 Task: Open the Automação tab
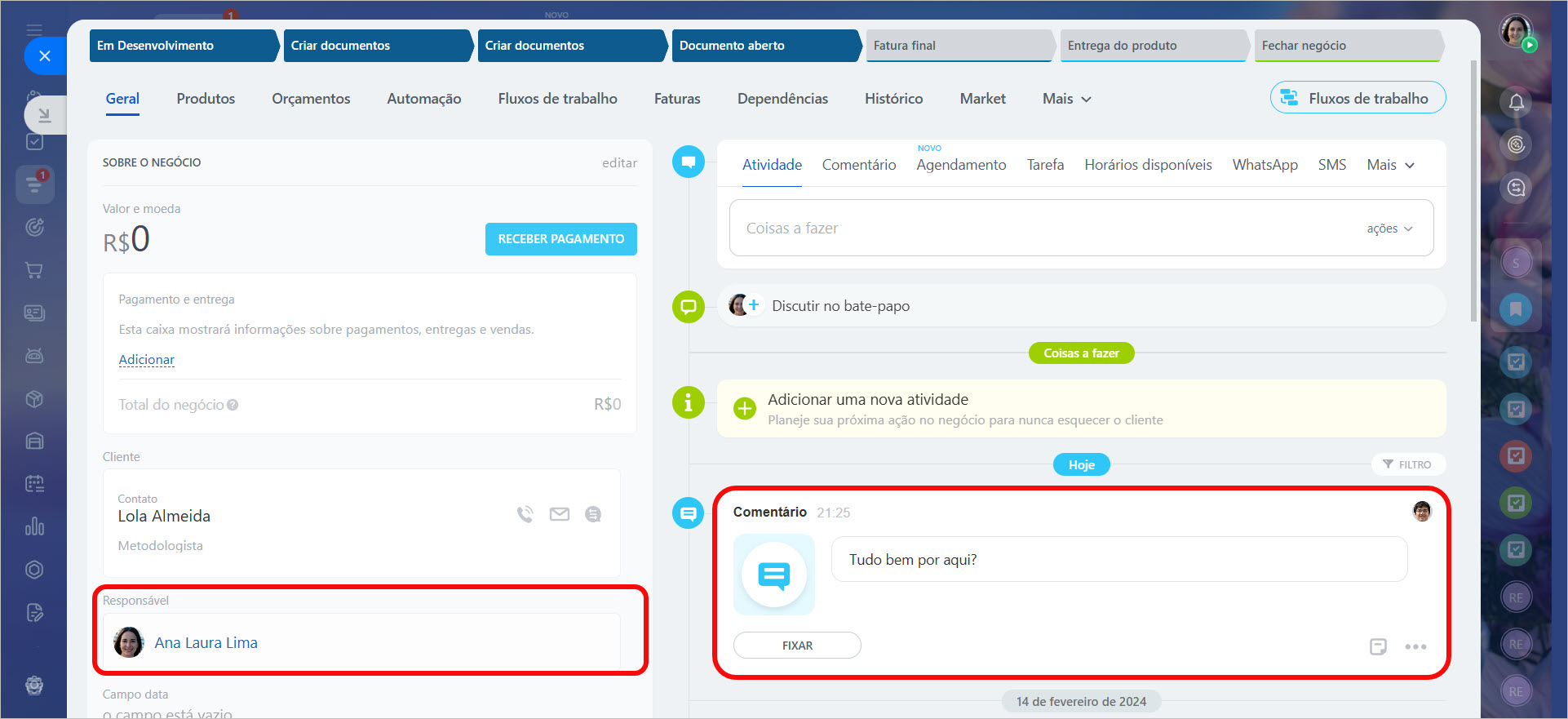pyautogui.click(x=424, y=99)
